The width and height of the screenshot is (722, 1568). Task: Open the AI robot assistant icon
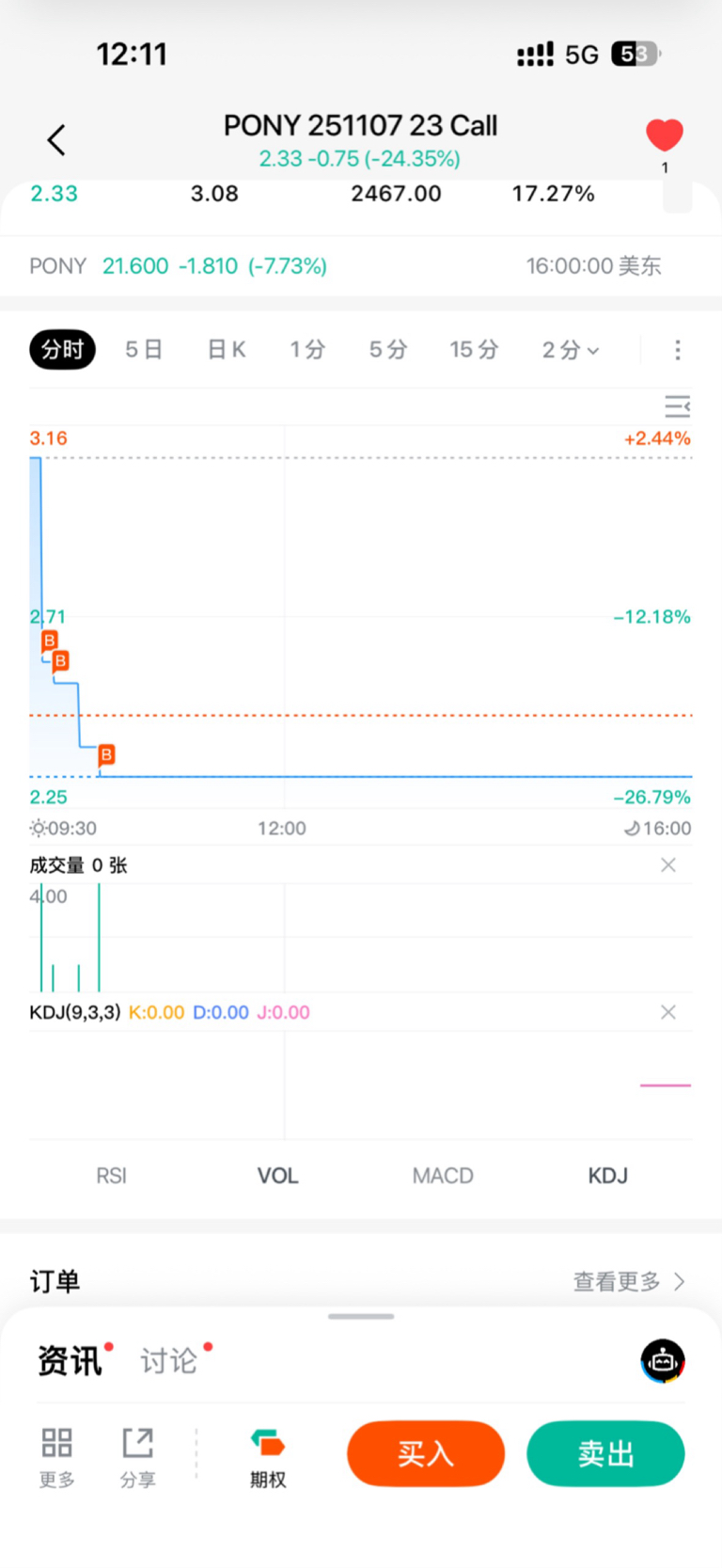coord(663,1361)
